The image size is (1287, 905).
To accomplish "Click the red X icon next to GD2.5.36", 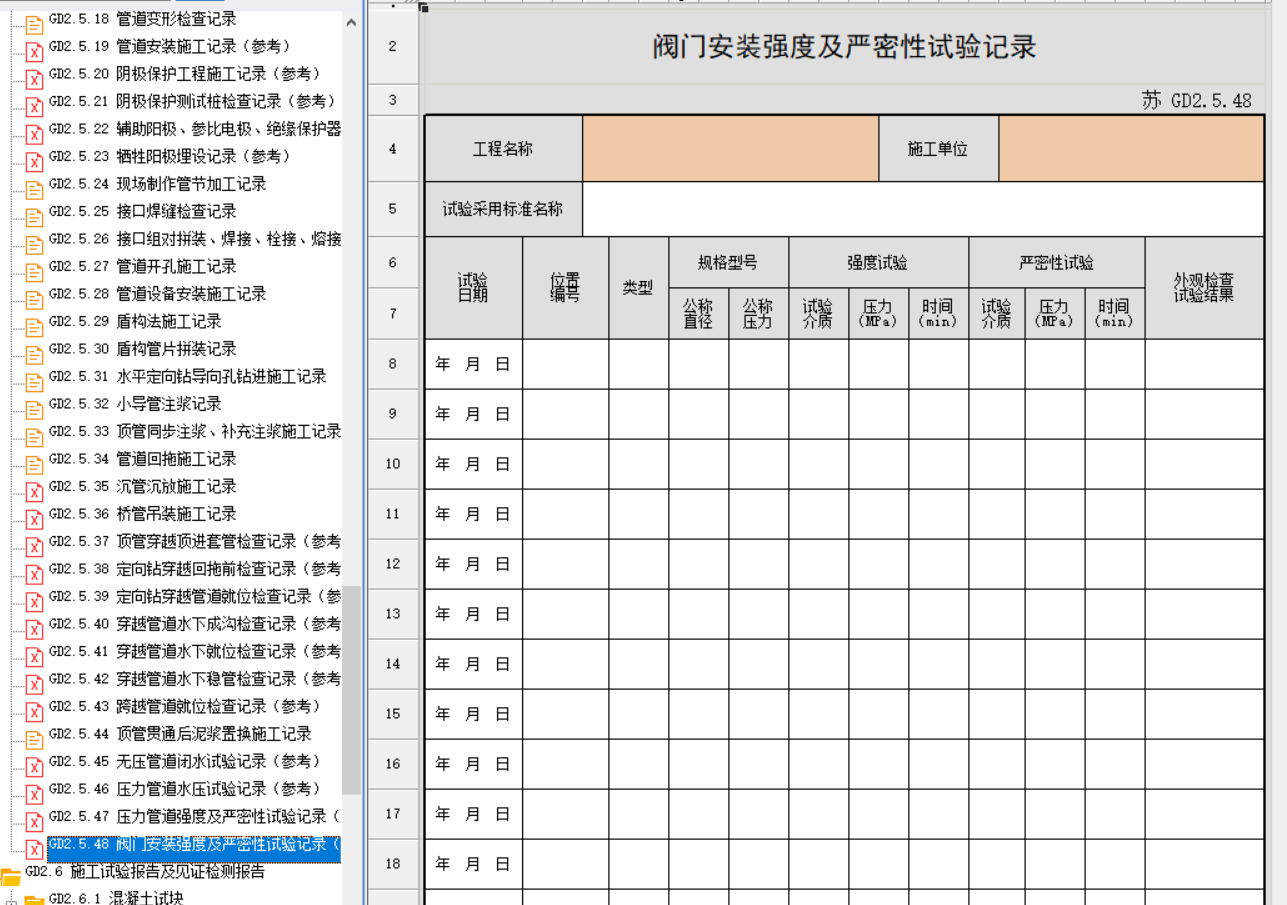I will 34,516.
